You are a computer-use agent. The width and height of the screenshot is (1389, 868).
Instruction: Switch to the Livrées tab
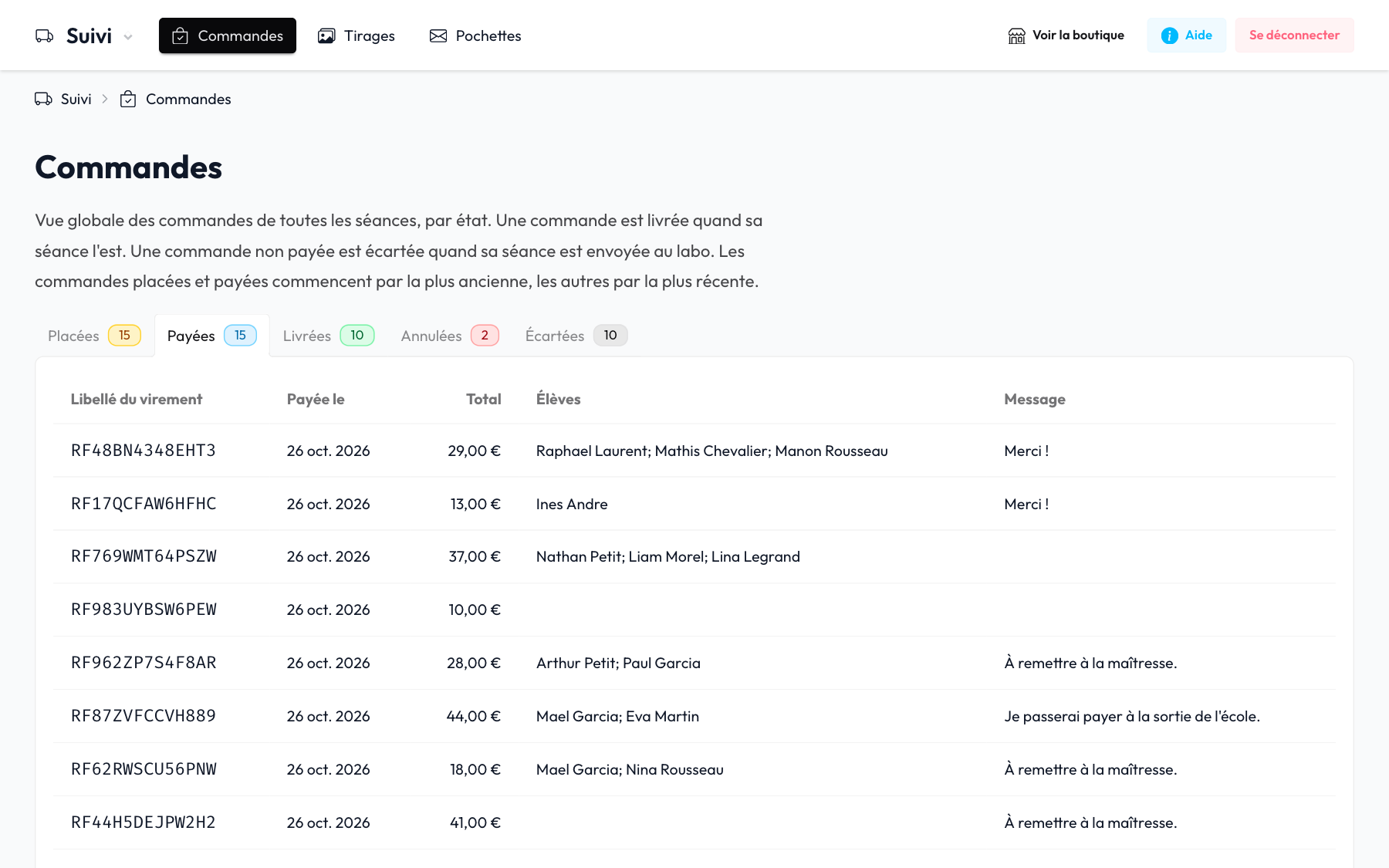point(329,336)
